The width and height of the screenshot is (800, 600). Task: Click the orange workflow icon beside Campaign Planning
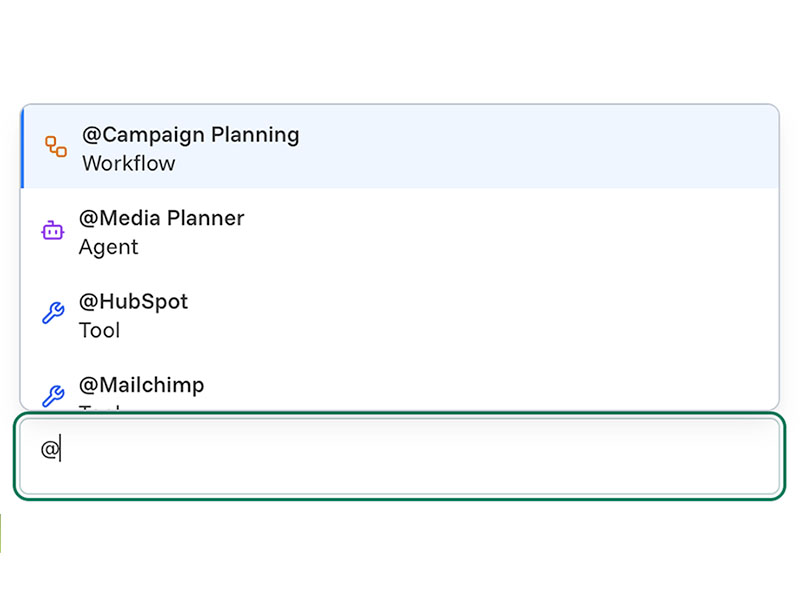coord(56,147)
